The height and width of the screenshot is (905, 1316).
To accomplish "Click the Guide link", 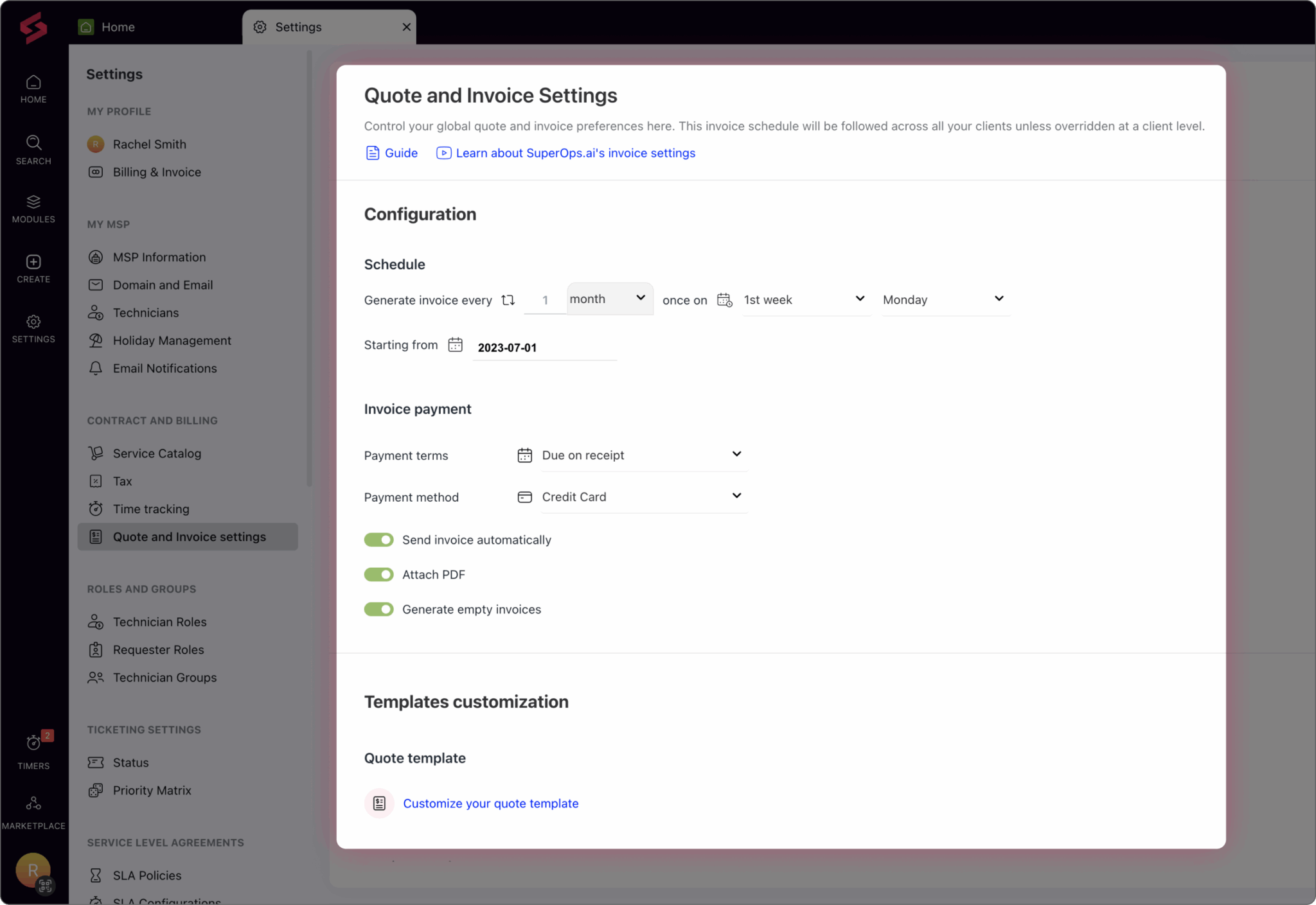I will (401, 153).
